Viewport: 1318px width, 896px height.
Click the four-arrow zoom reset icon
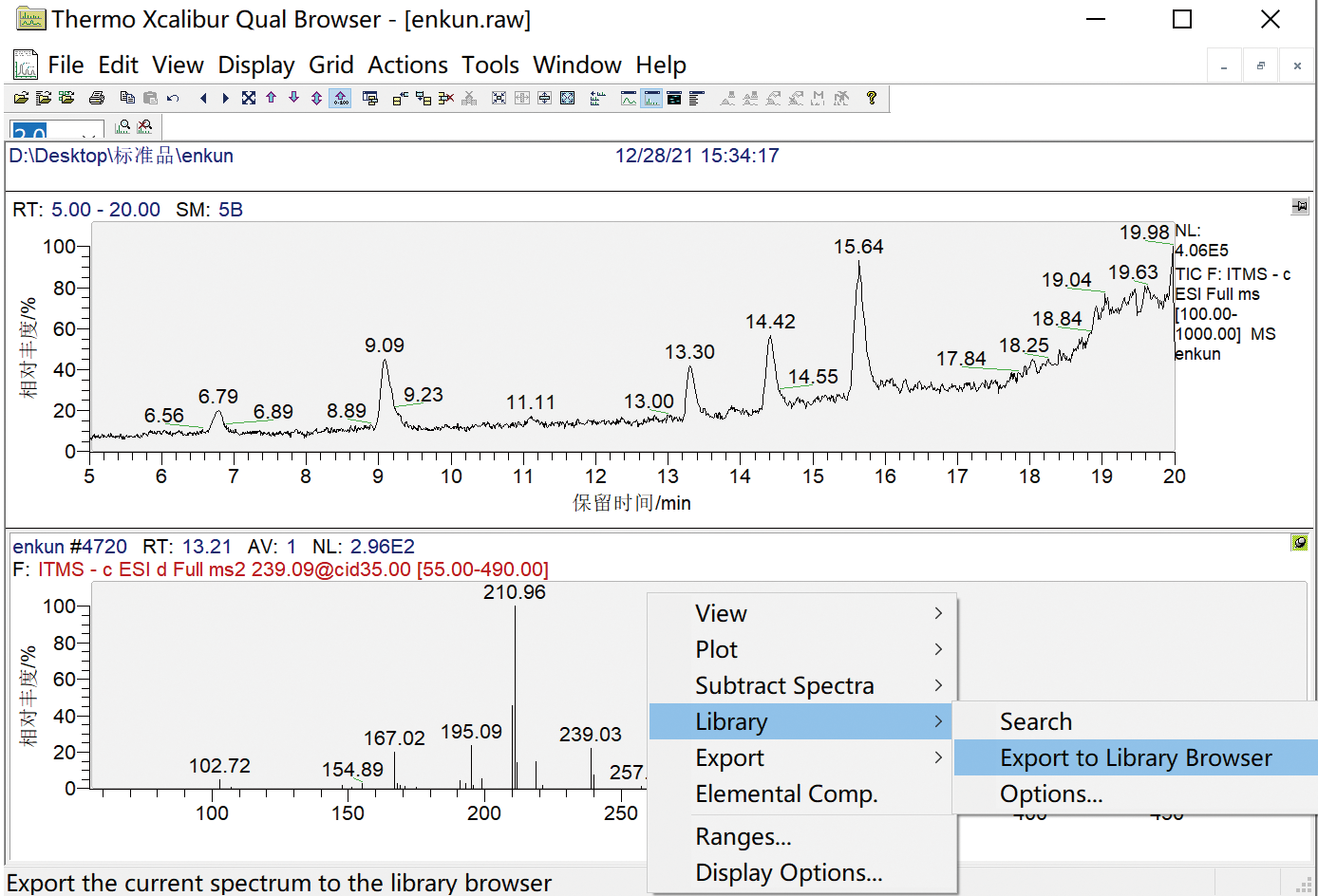pyautogui.click(x=249, y=98)
